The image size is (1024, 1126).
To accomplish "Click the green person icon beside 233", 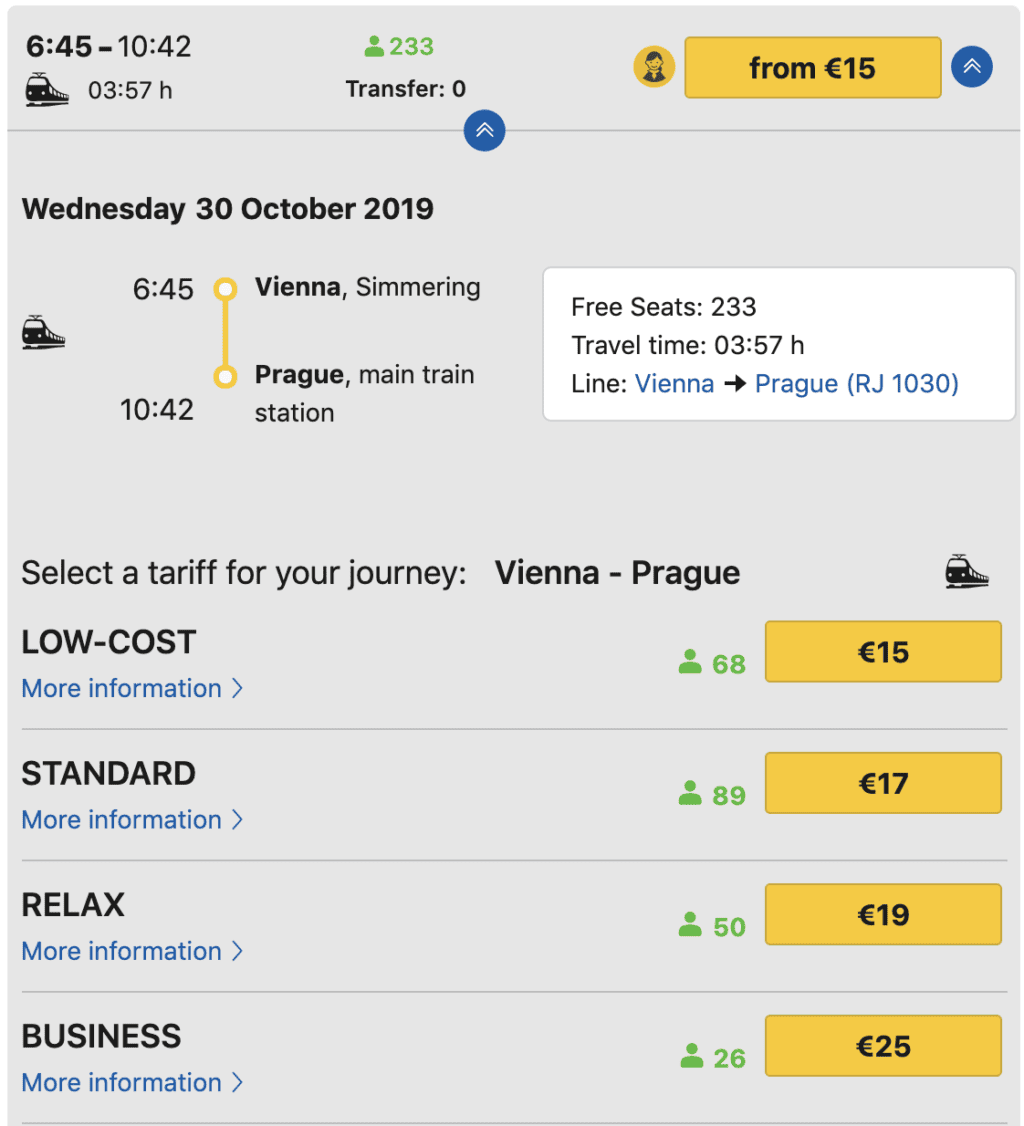I will (x=373, y=47).
